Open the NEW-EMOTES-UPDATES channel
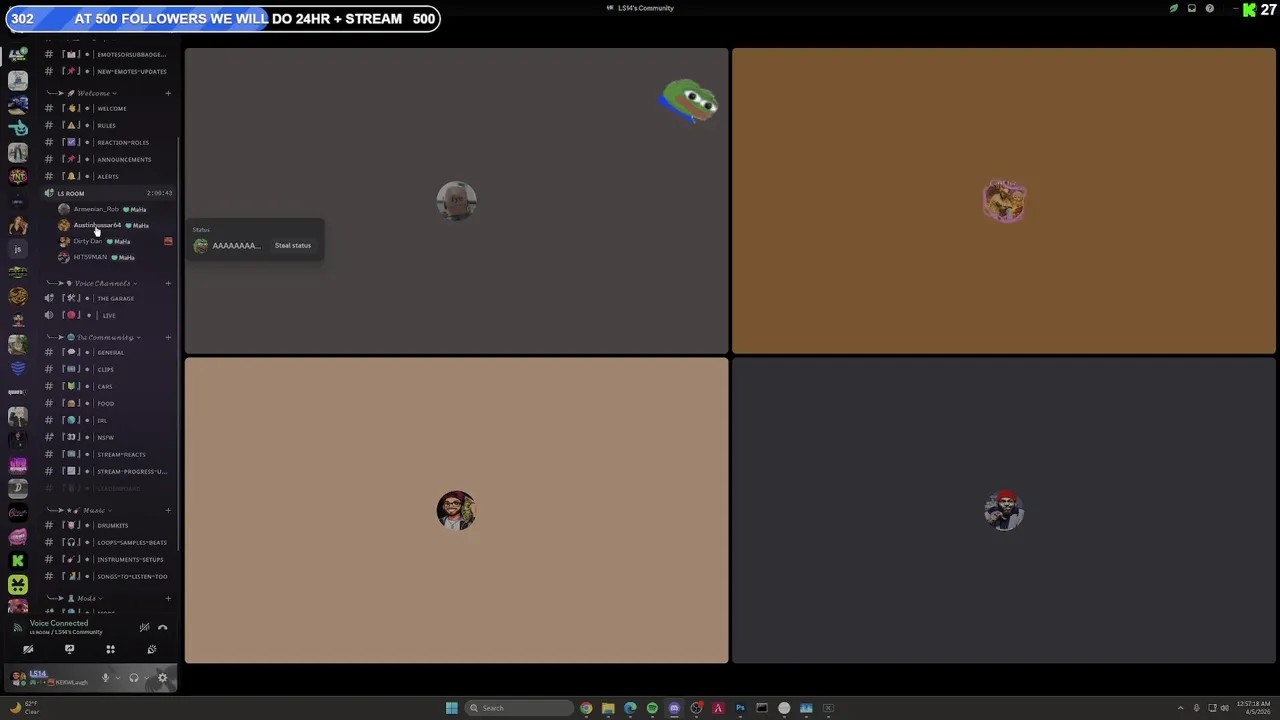This screenshot has width=1280, height=720. pos(108,71)
